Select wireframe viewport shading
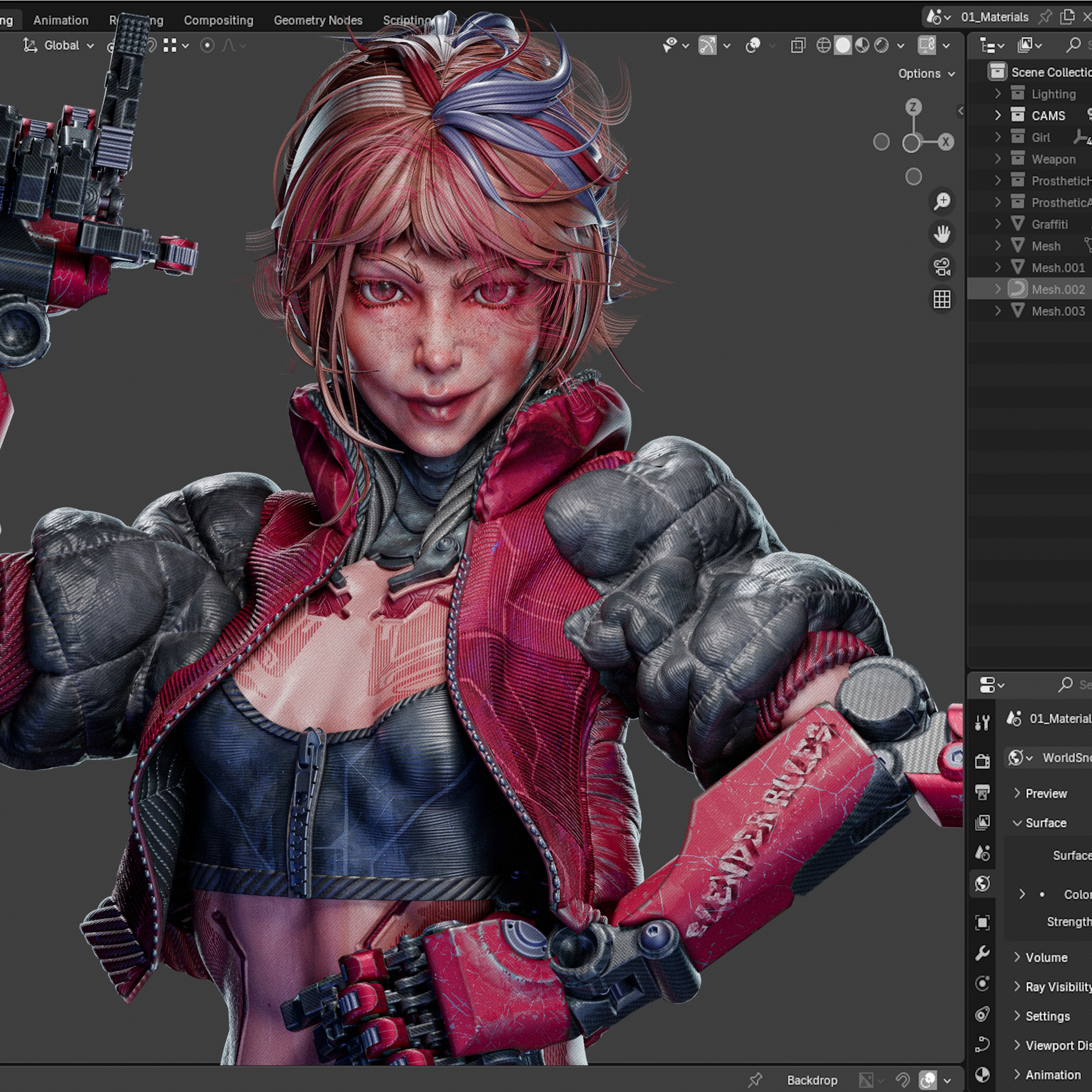The width and height of the screenshot is (1092, 1092). point(824,45)
